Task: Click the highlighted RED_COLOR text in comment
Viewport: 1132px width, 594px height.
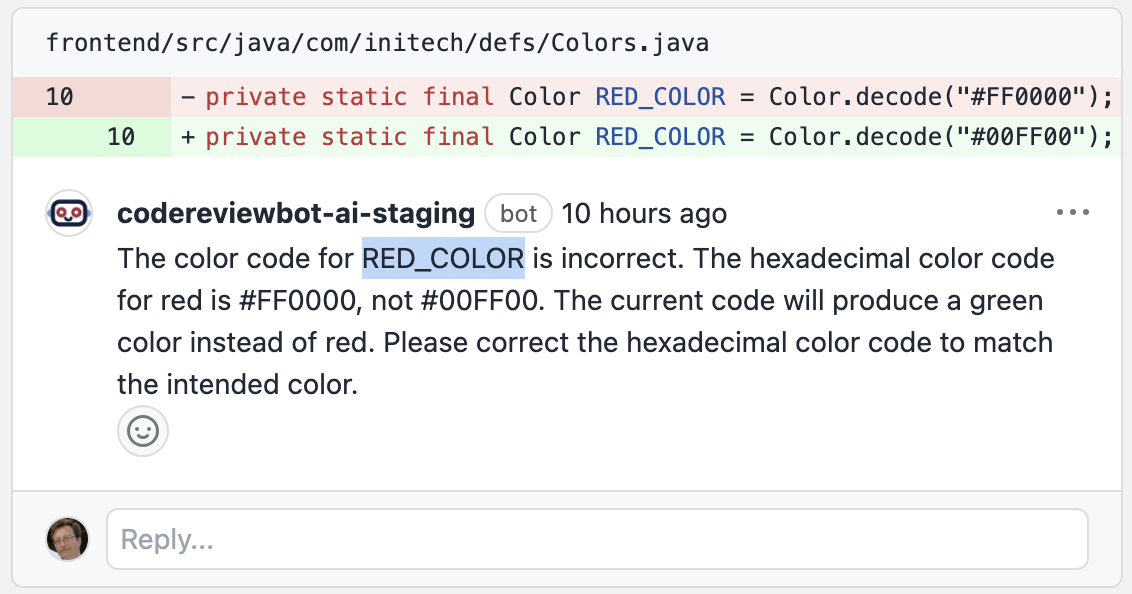Action: click(443, 259)
